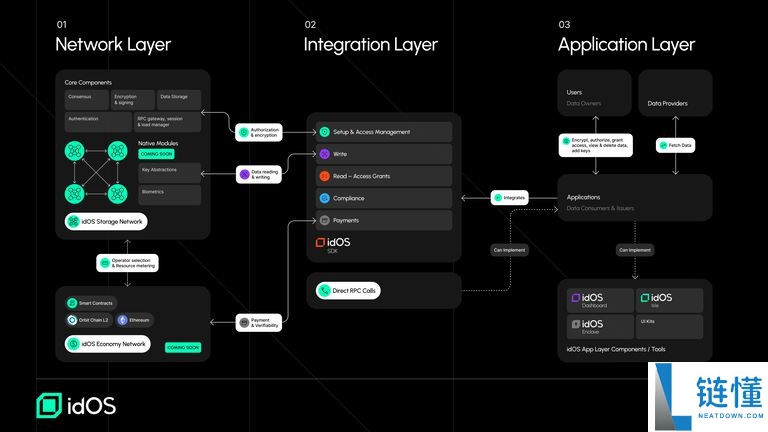Click the Payments card icon
The height and width of the screenshot is (432, 768).
tap(325, 220)
